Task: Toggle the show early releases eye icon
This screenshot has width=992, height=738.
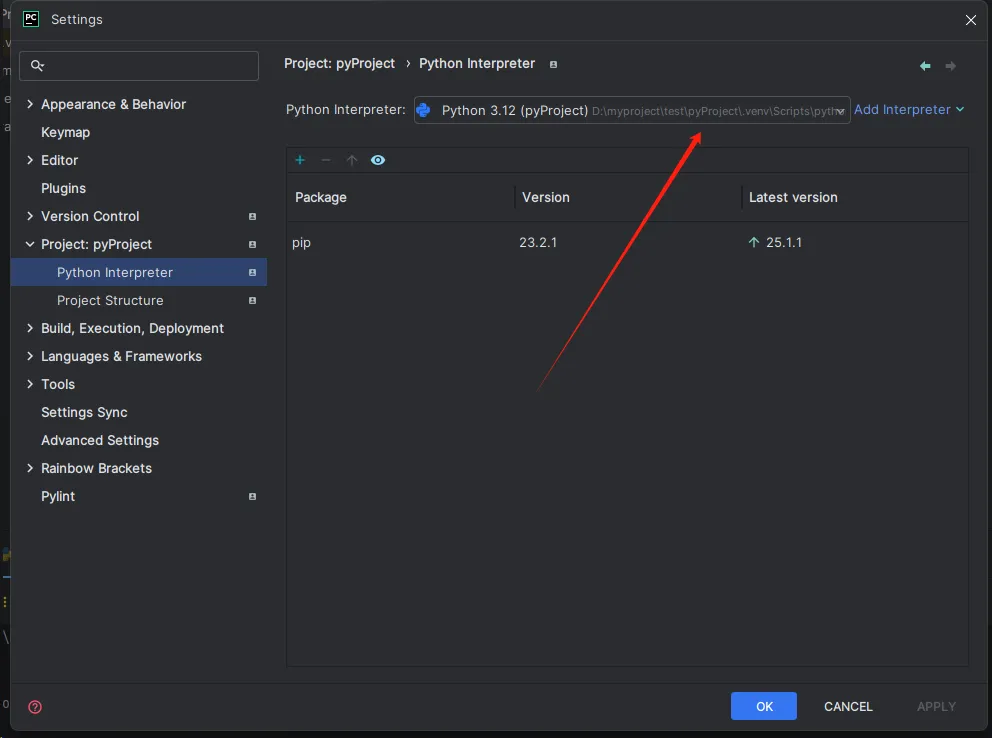Action: tap(378, 160)
